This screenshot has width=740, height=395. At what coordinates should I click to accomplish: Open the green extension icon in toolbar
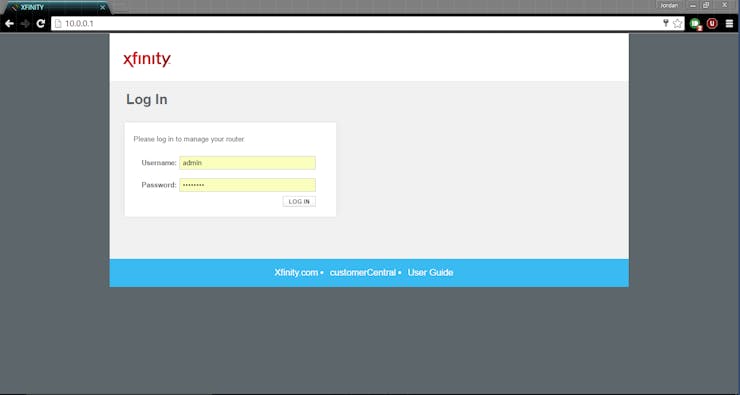coord(695,24)
